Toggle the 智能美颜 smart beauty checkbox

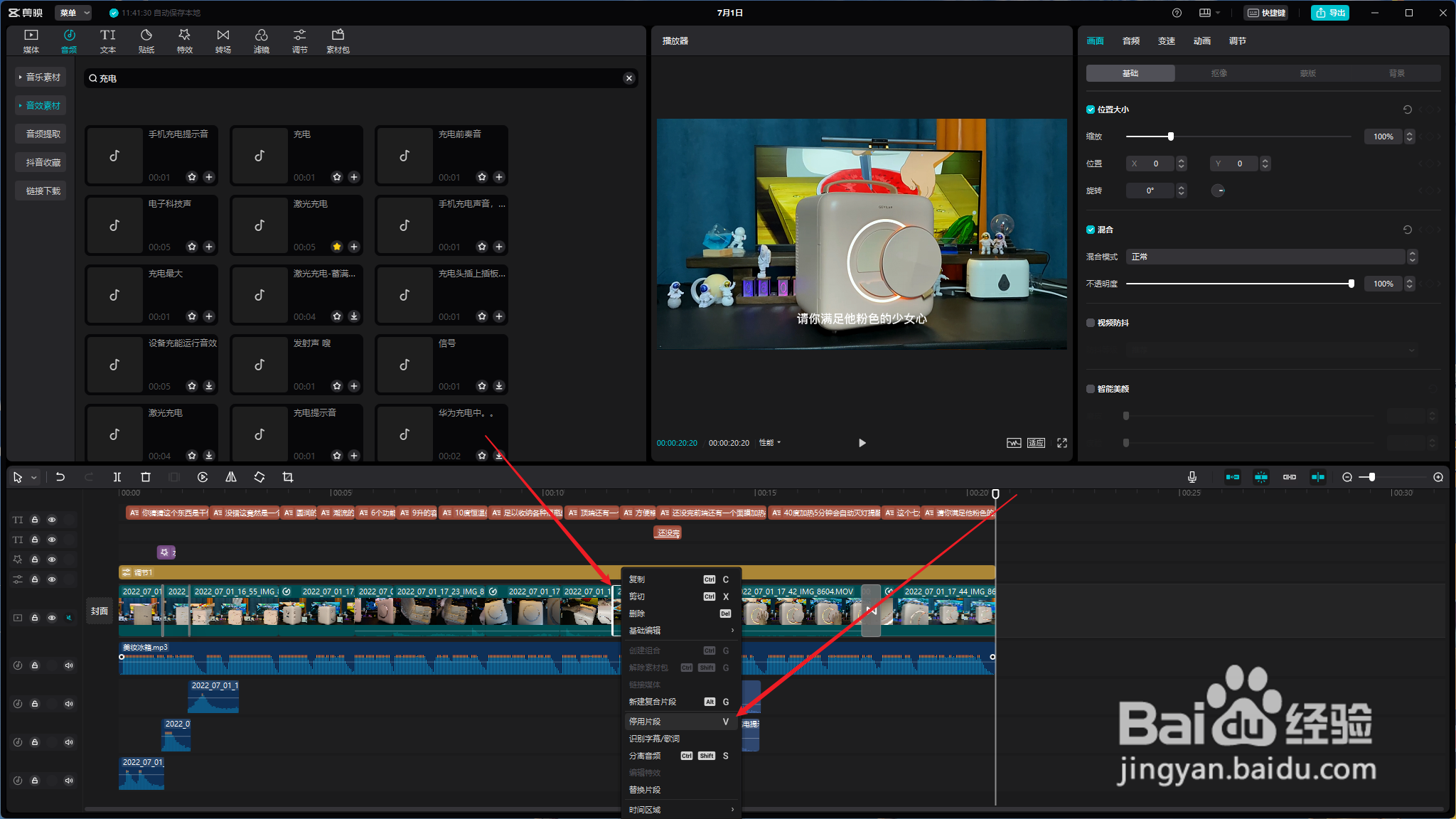pyautogui.click(x=1091, y=389)
